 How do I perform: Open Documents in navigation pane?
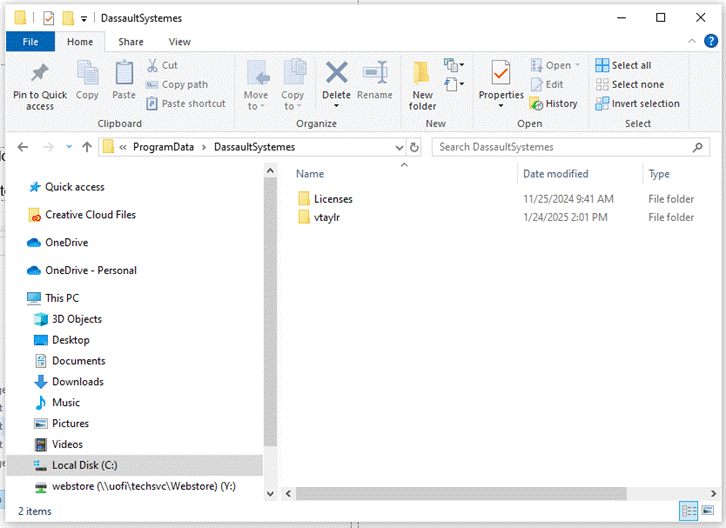[x=79, y=361]
